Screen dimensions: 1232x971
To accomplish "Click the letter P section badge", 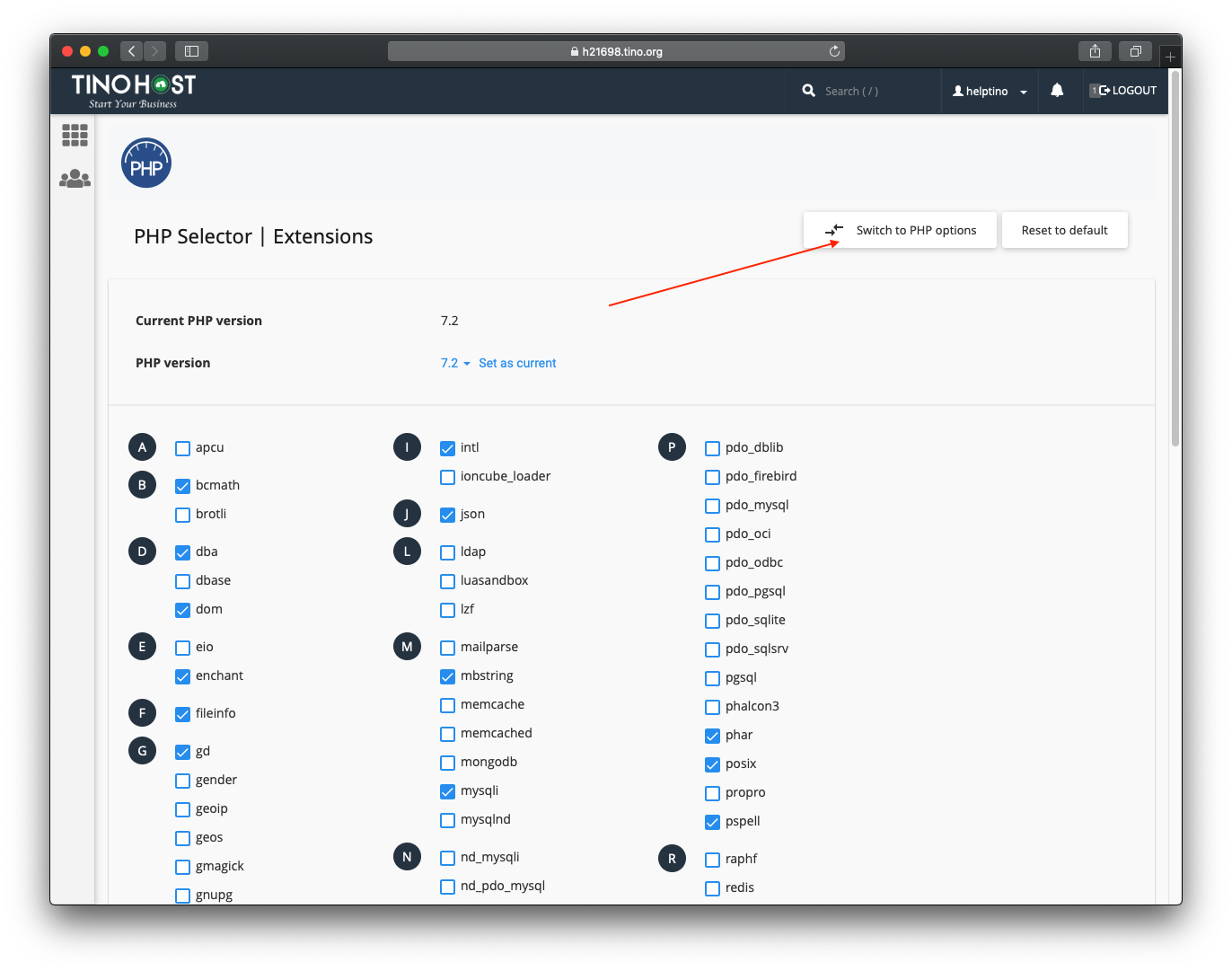I will pyautogui.click(x=672, y=447).
